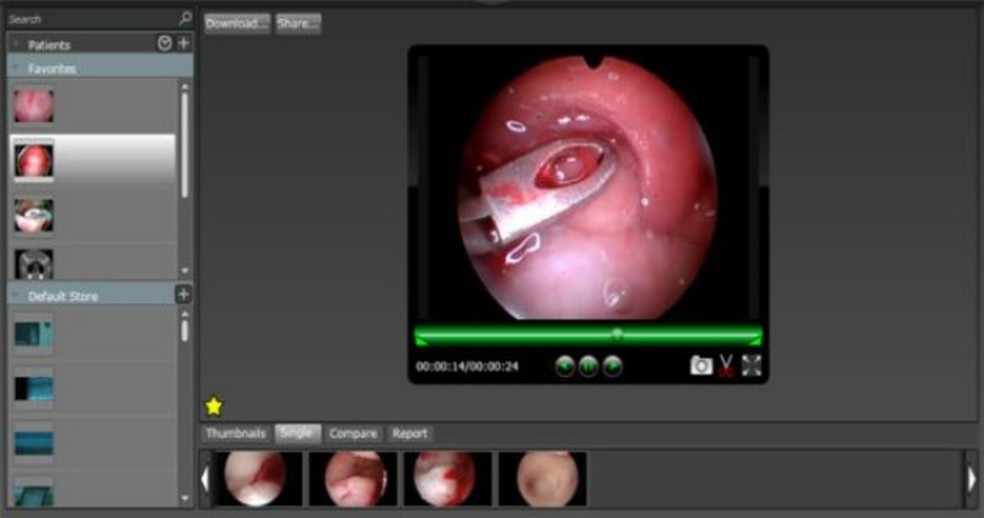Add an item to Default Store with plus
Image resolution: width=984 pixels, height=518 pixels.
183,294
